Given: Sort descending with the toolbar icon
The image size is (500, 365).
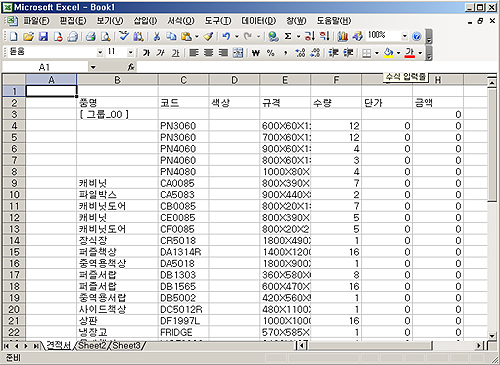Looking at the screenshot, I should point(324,36).
